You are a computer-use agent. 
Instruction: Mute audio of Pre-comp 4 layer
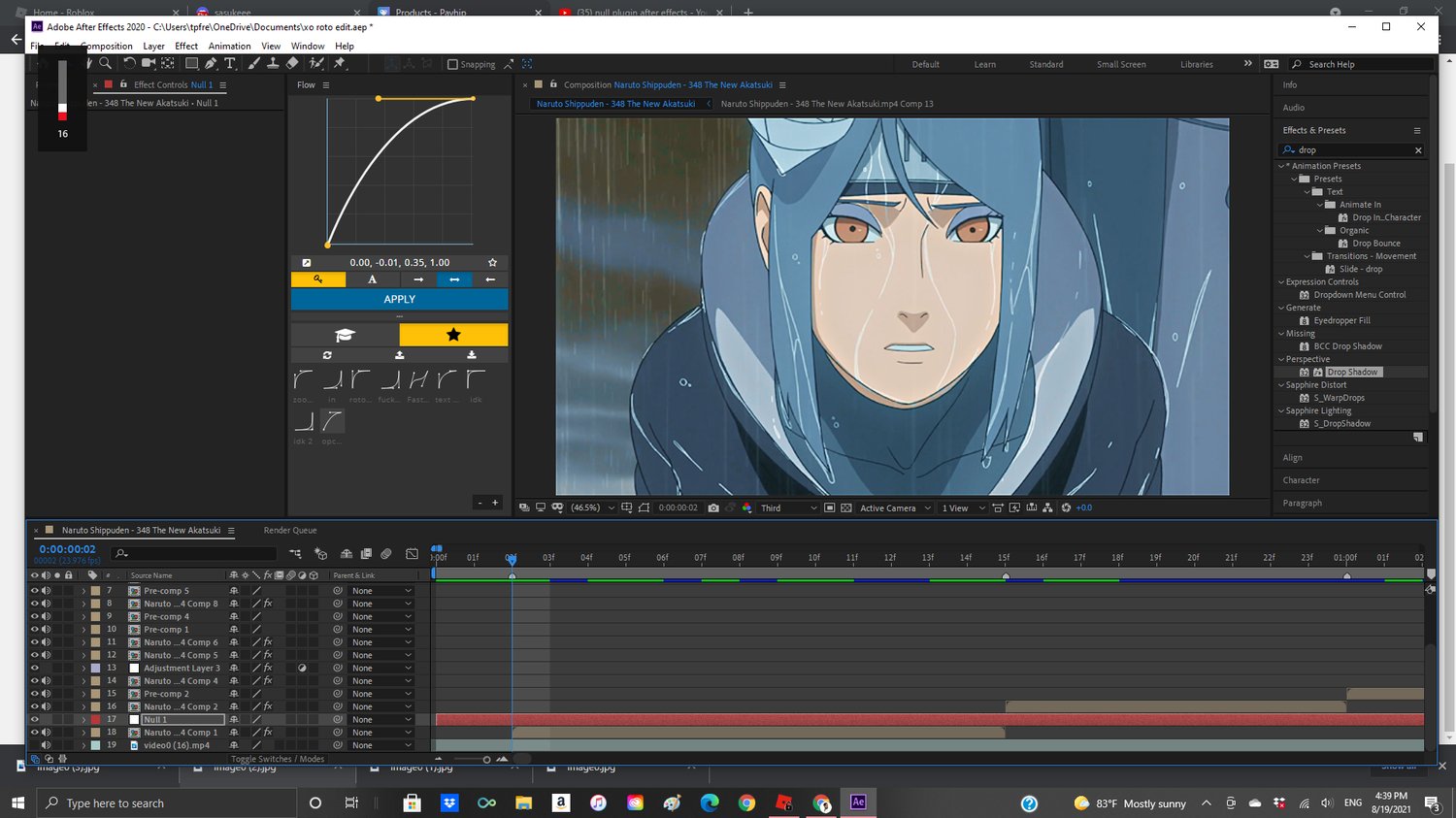[46, 616]
